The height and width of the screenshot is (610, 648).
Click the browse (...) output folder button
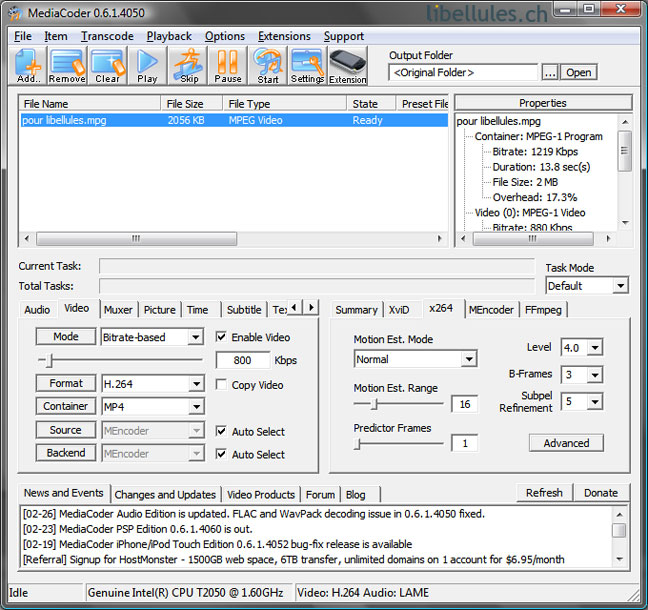(550, 73)
